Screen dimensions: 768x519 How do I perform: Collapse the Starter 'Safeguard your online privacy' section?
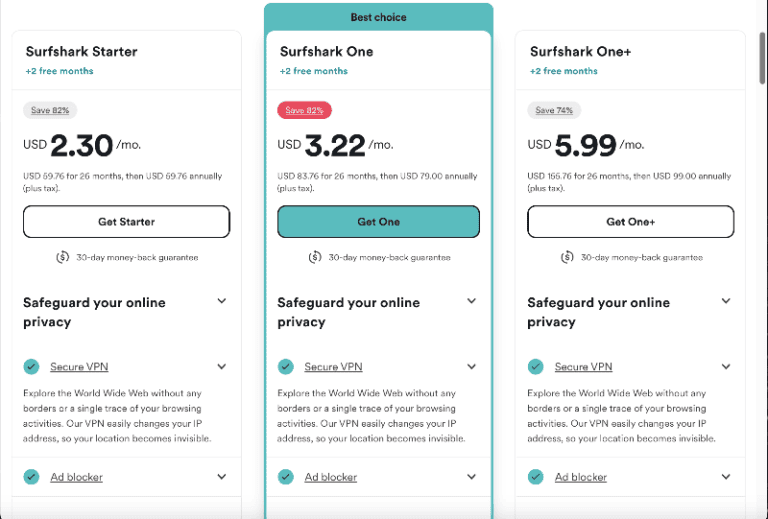click(x=222, y=301)
